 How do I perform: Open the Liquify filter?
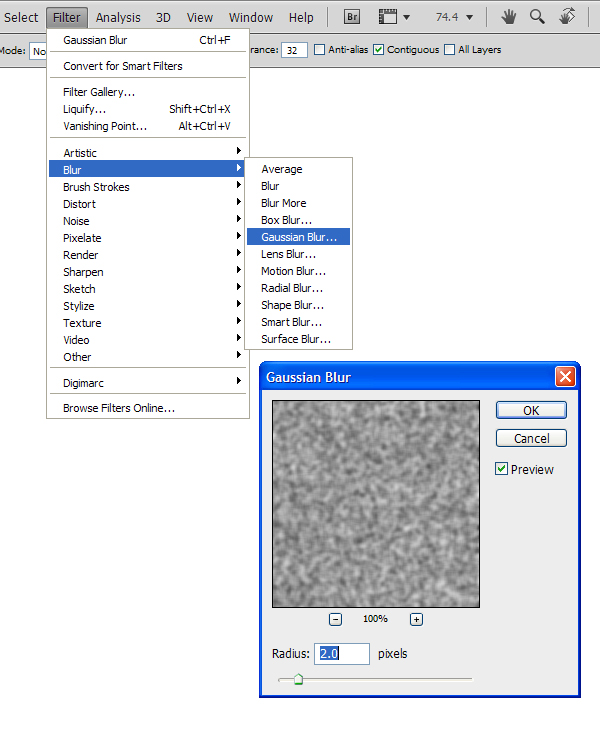tap(148, 109)
